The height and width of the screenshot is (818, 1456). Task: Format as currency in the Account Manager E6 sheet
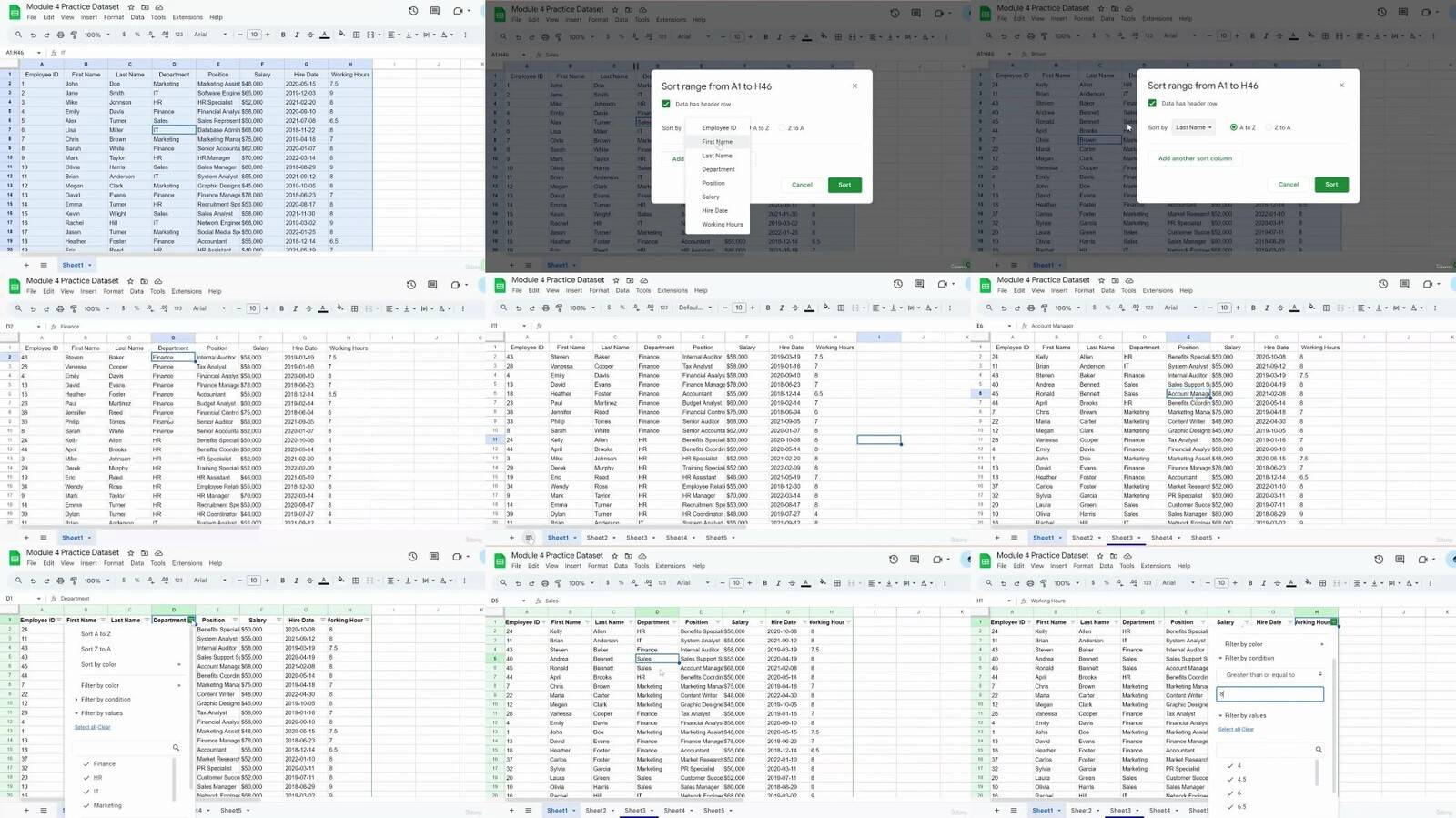point(1093,308)
